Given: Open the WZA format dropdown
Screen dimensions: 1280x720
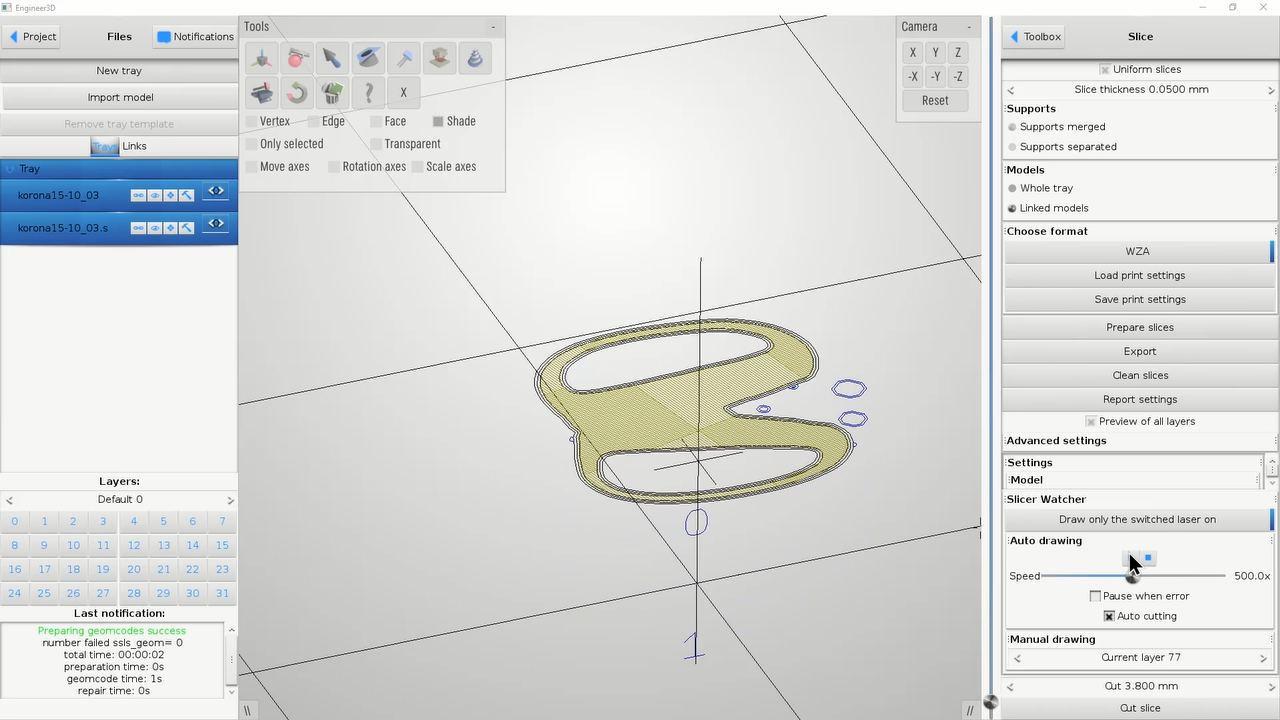Looking at the screenshot, I should pyautogui.click(x=1138, y=251).
